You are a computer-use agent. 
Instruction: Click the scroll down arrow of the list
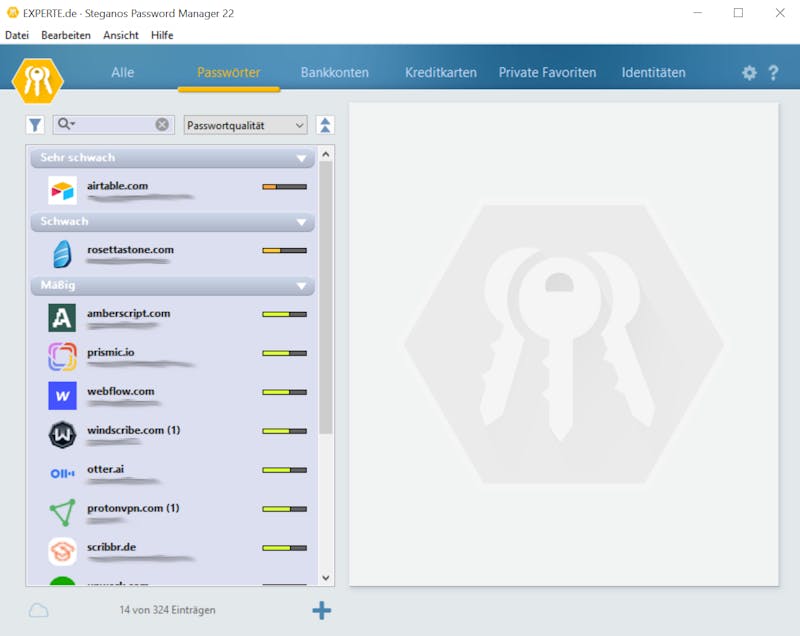point(326,578)
